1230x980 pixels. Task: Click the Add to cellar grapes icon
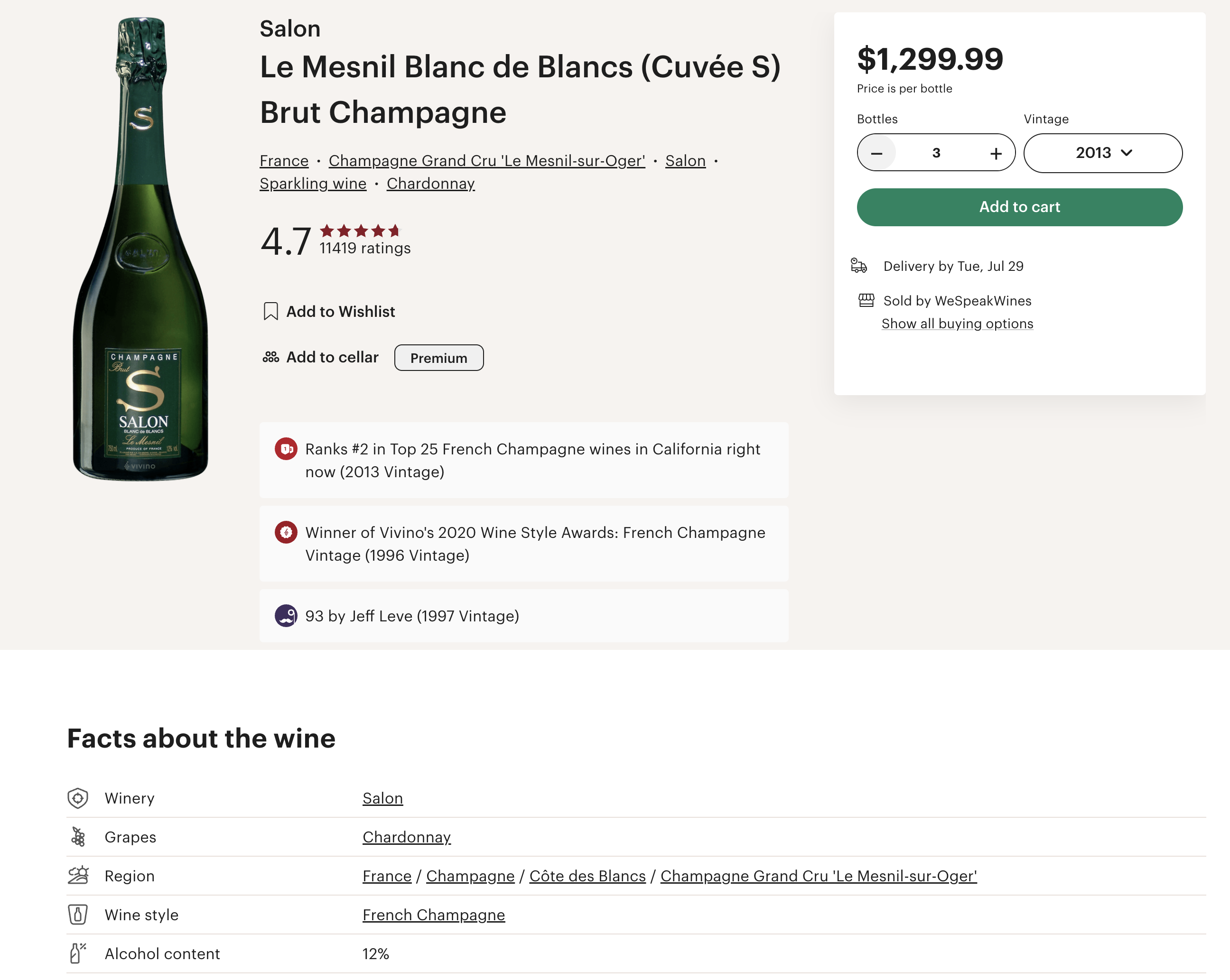click(270, 357)
